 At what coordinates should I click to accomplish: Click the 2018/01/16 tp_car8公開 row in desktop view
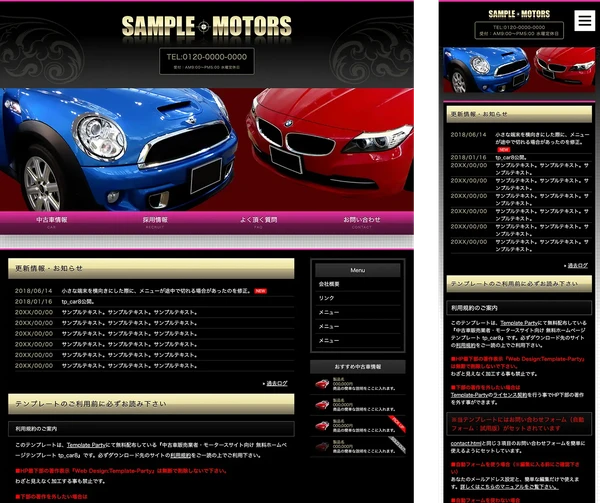154,302
